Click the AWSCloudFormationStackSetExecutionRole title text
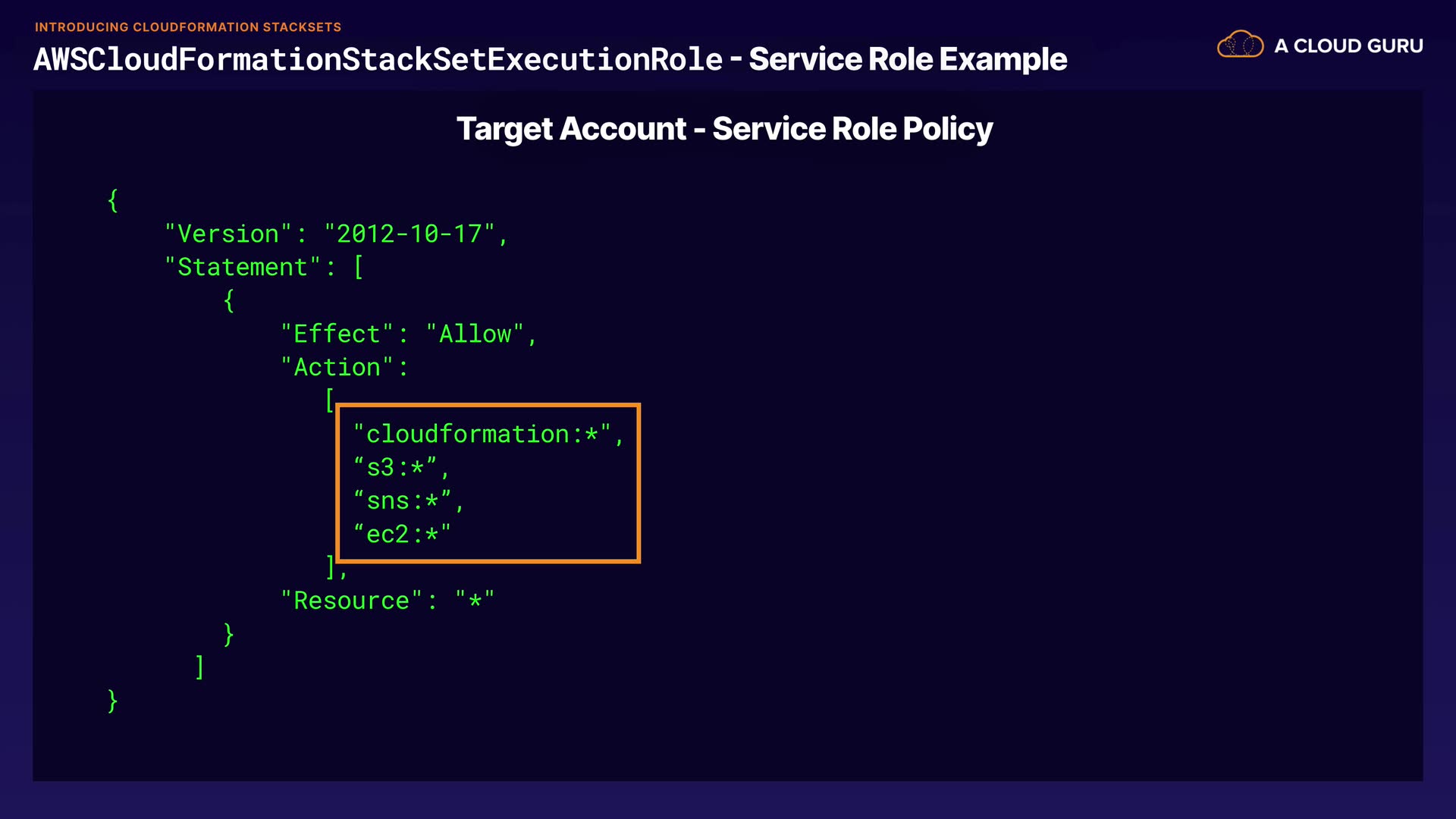The height and width of the screenshot is (819, 1456). click(x=378, y=59)
